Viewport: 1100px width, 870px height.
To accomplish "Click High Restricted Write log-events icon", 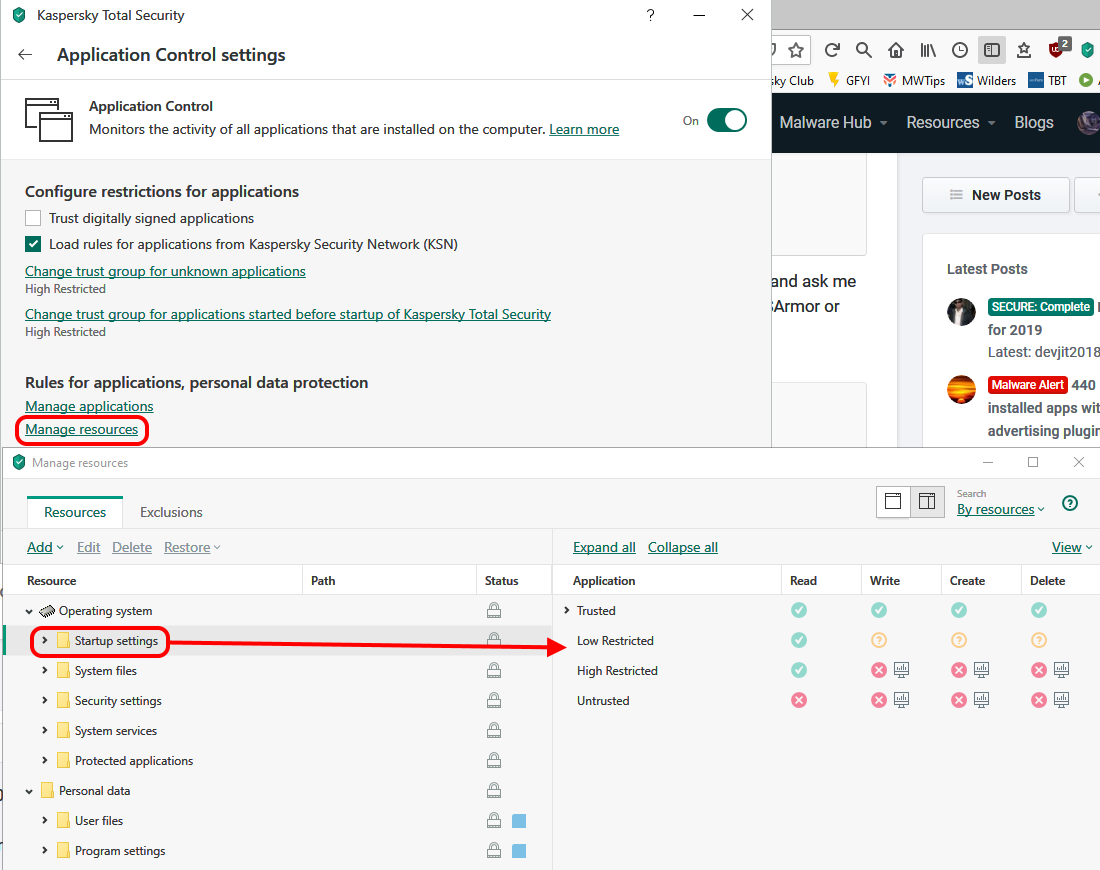I will click(x=901, y=670).
